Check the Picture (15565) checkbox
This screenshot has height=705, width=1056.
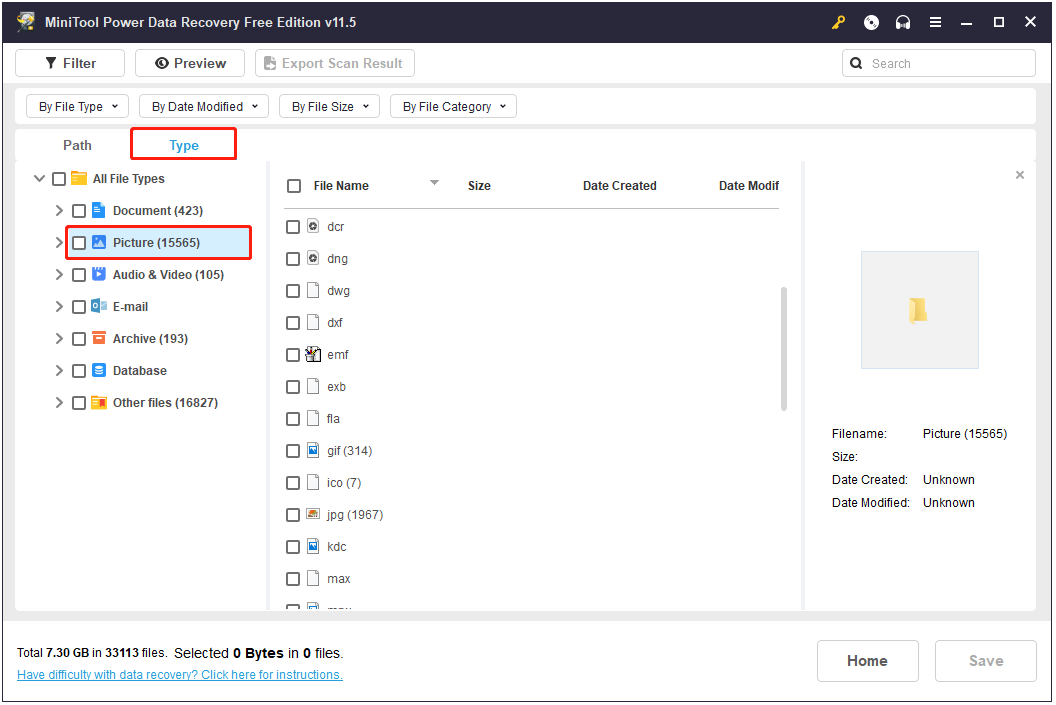point(79,243)
